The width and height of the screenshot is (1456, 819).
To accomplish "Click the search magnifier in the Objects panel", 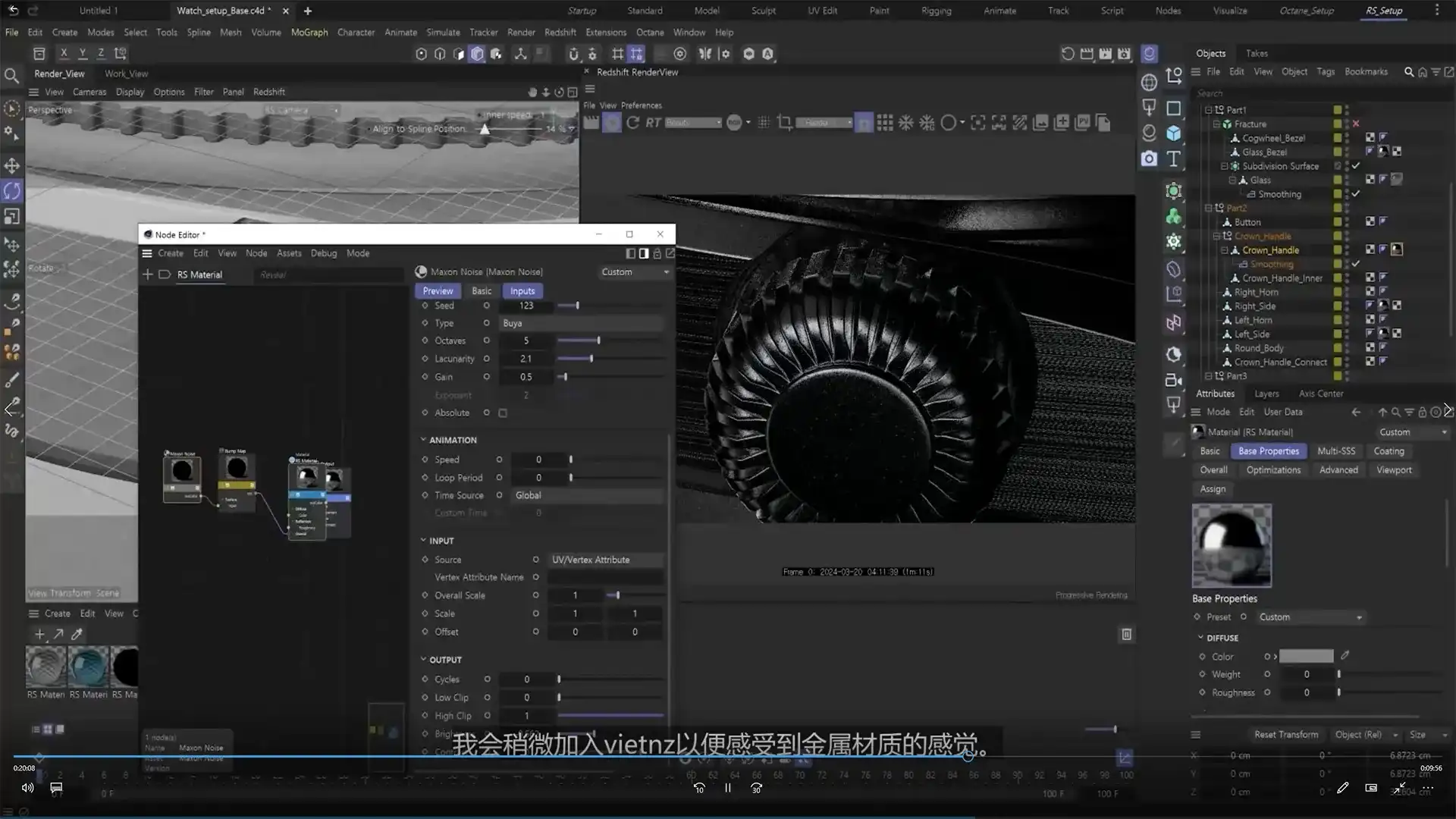I will tap(1409, 71).
